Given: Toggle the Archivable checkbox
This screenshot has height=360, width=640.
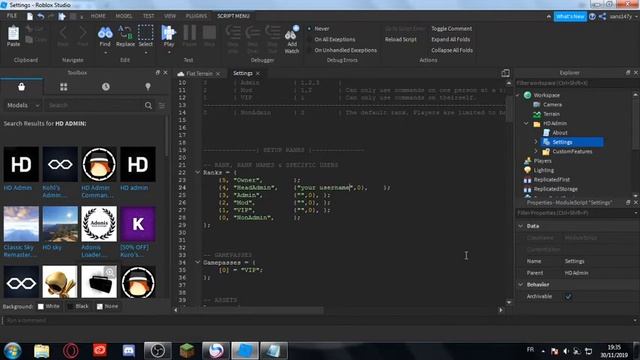Looking at the screenshot, I should pos(568,297).
